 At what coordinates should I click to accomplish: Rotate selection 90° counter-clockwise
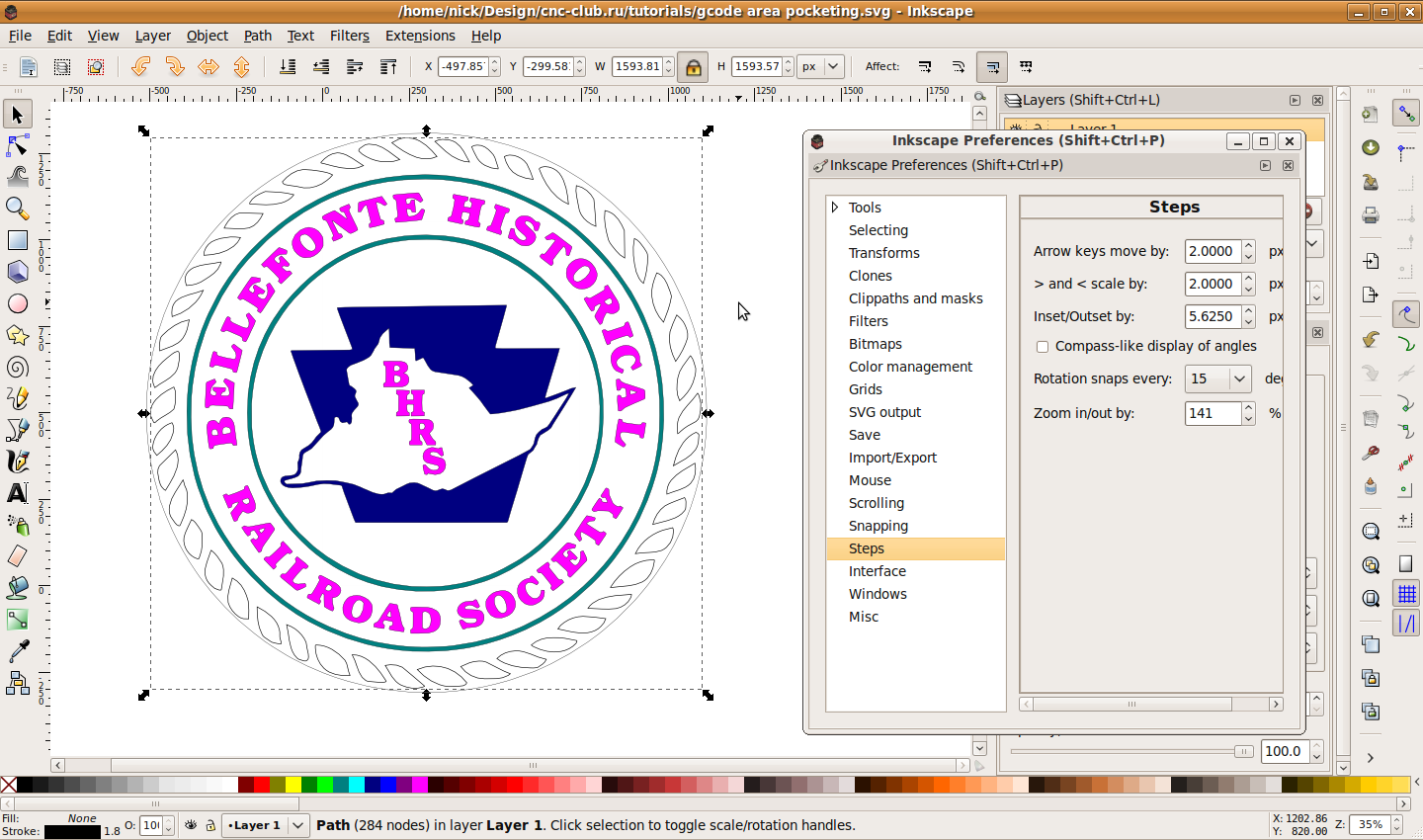tap(140, 66)
